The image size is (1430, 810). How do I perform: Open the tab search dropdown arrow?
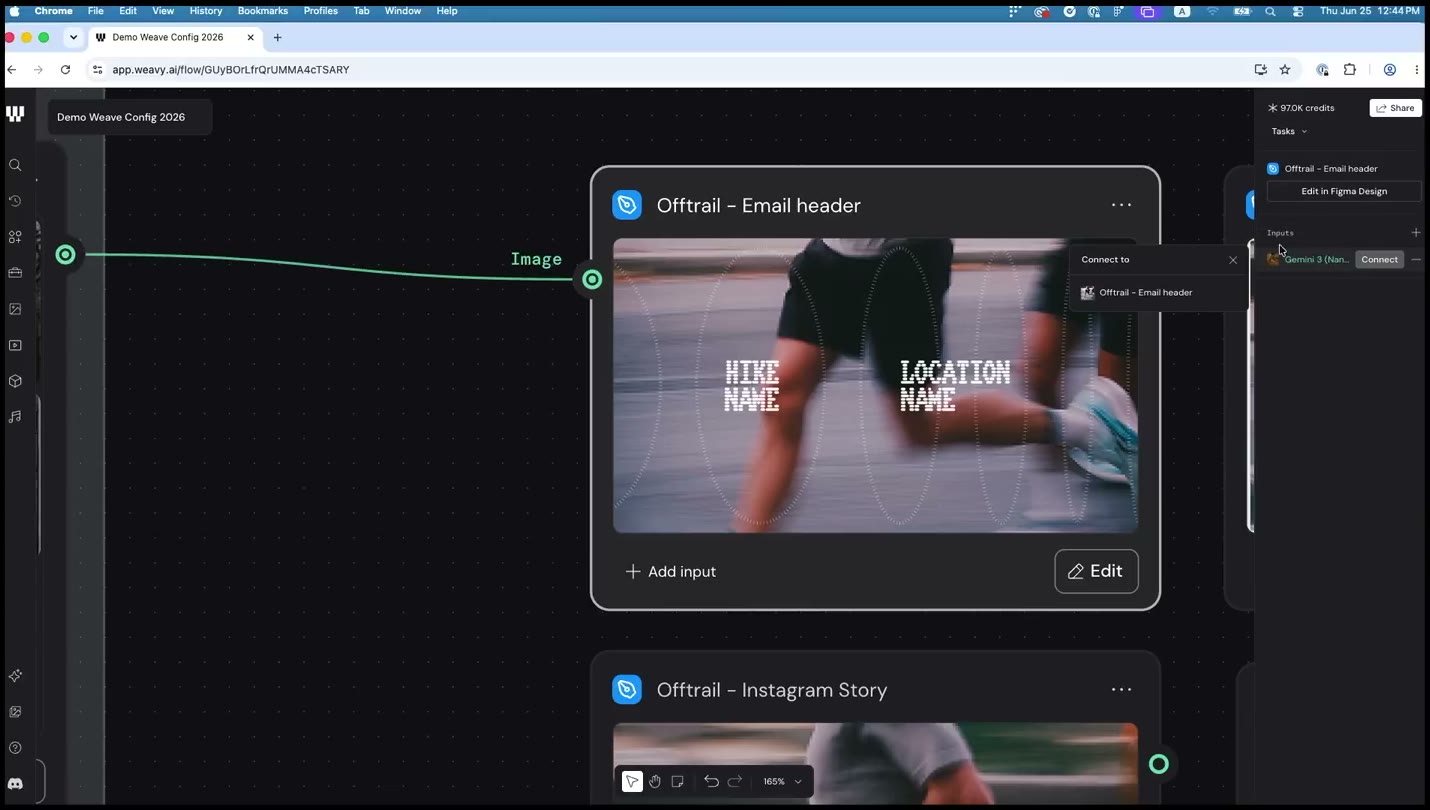click(x=73, y=37)
